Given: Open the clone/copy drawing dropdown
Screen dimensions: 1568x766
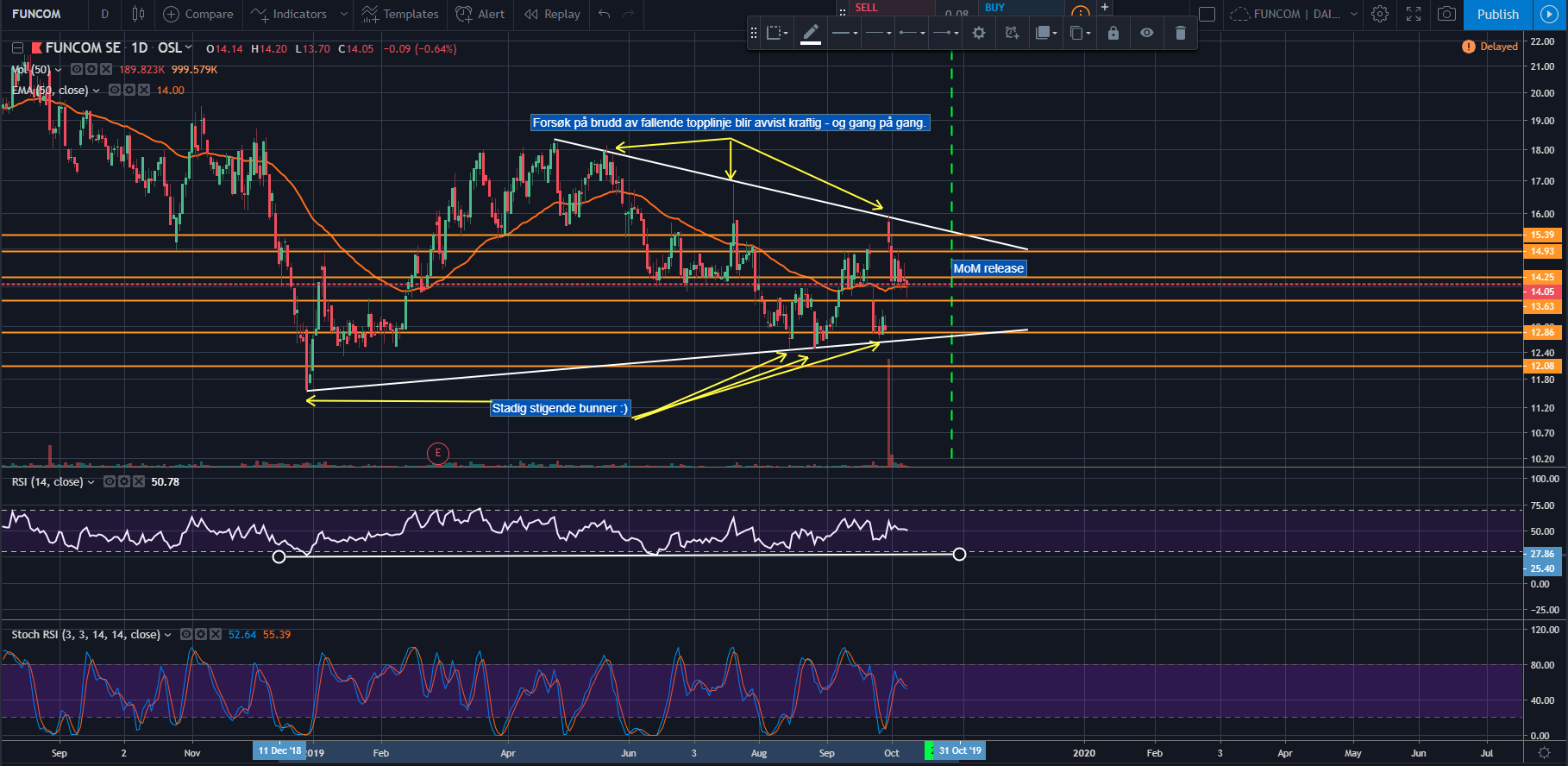Looking at the screenshot, I should 1080,33.
